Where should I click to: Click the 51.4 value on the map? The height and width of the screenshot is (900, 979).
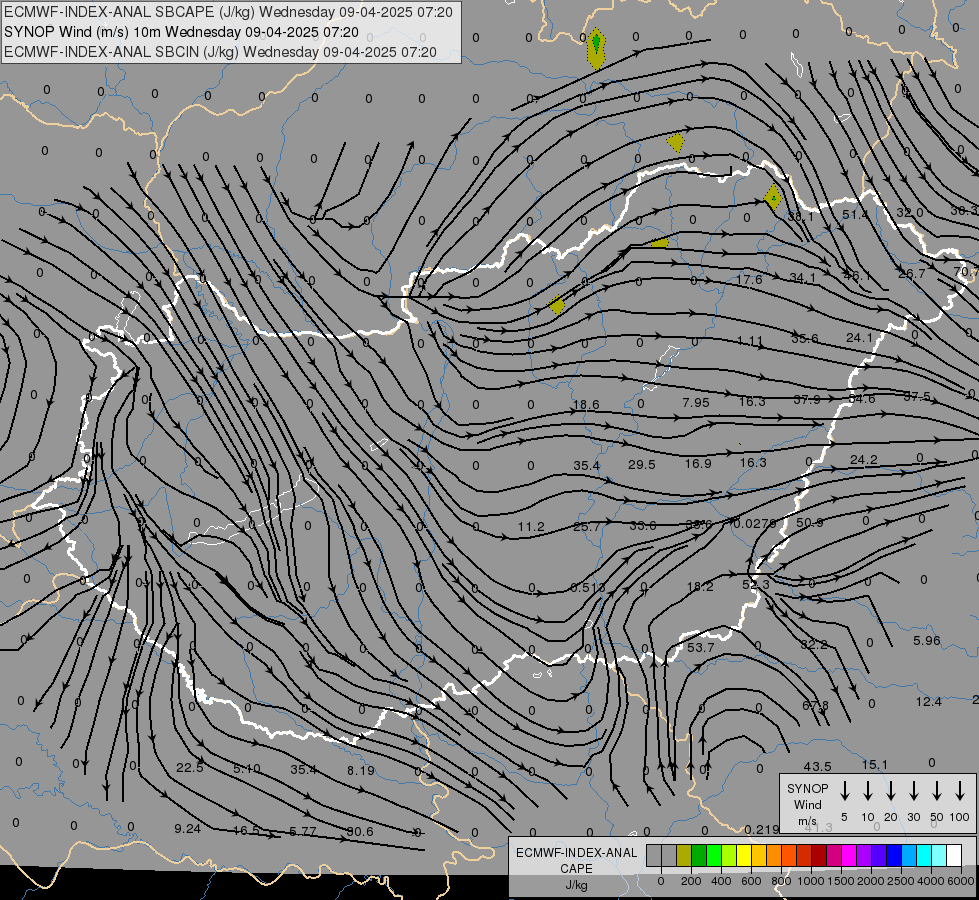[x=855, y=215]
